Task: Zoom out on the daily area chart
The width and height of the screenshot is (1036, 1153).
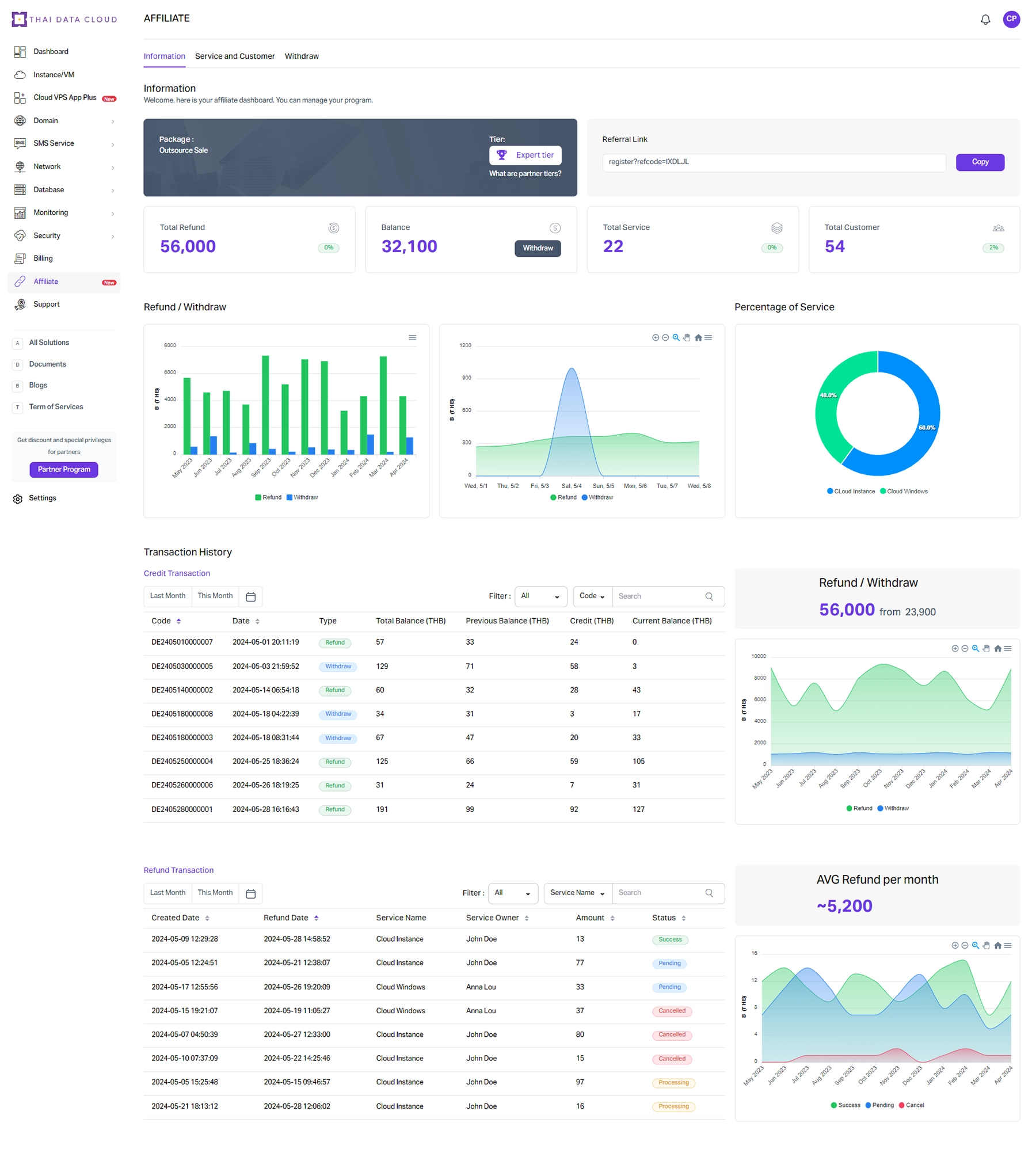Action: (665, 338)
